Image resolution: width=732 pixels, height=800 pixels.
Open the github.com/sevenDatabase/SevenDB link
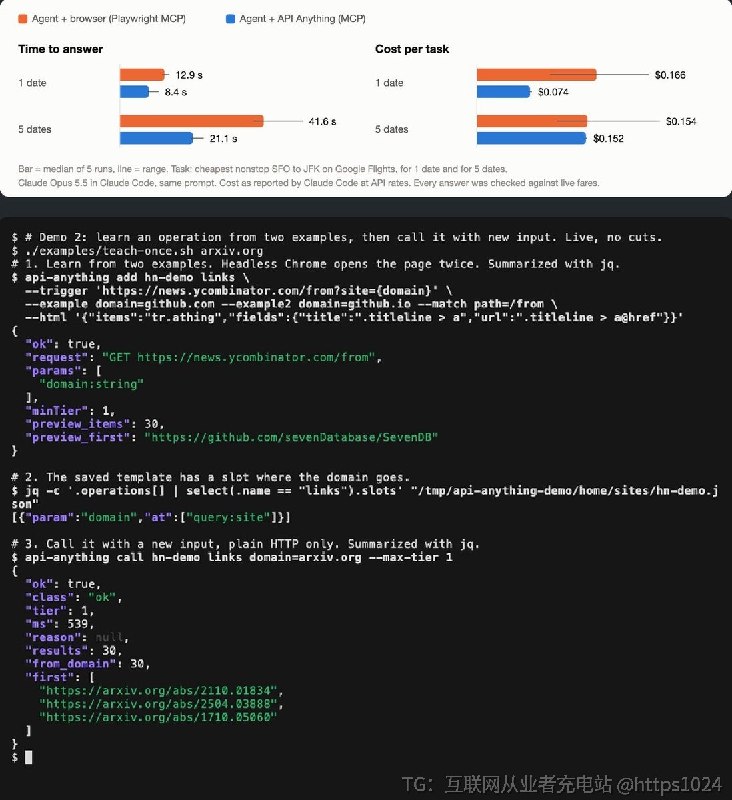click(x=291, y=437)
